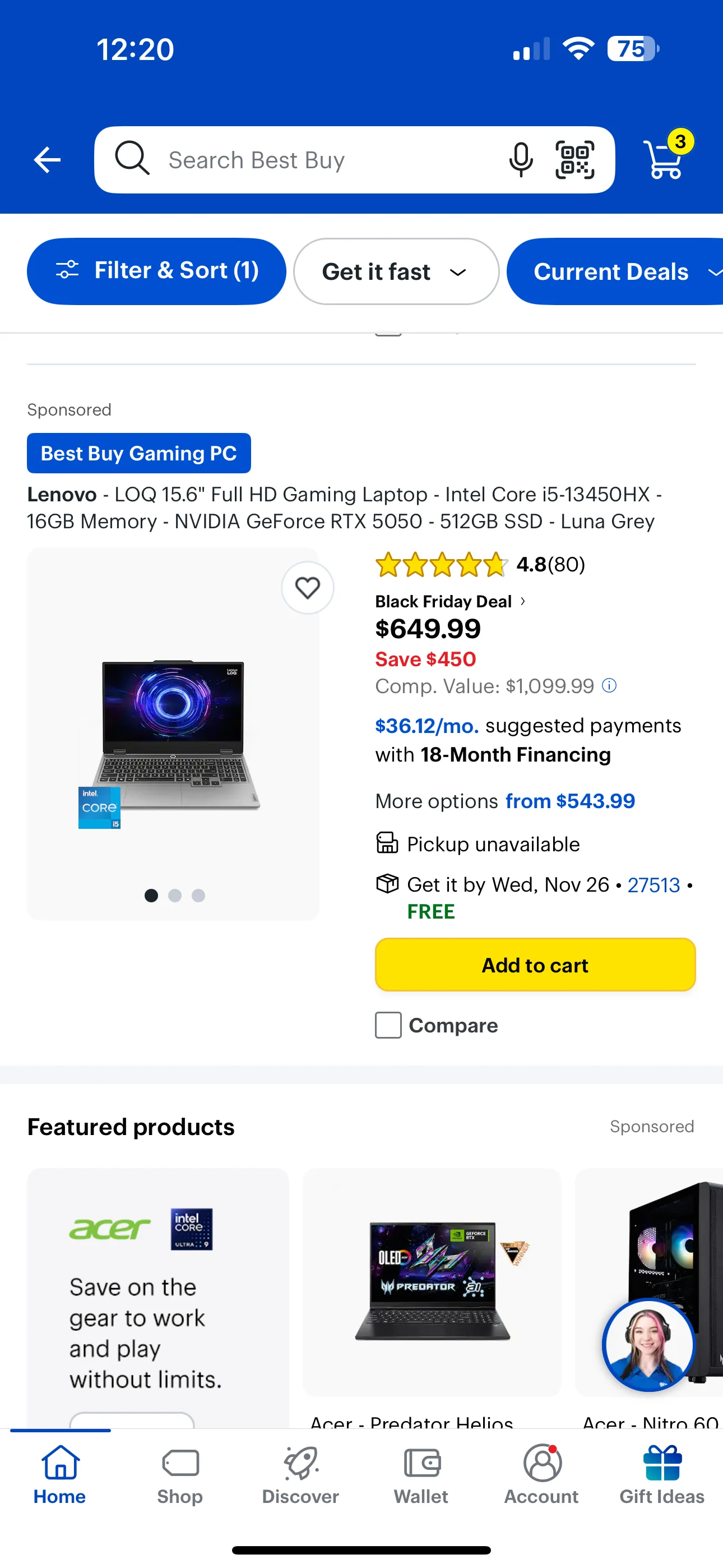
Task: Expand the Black Friday Deal chevron
Action: coord(523,601)
